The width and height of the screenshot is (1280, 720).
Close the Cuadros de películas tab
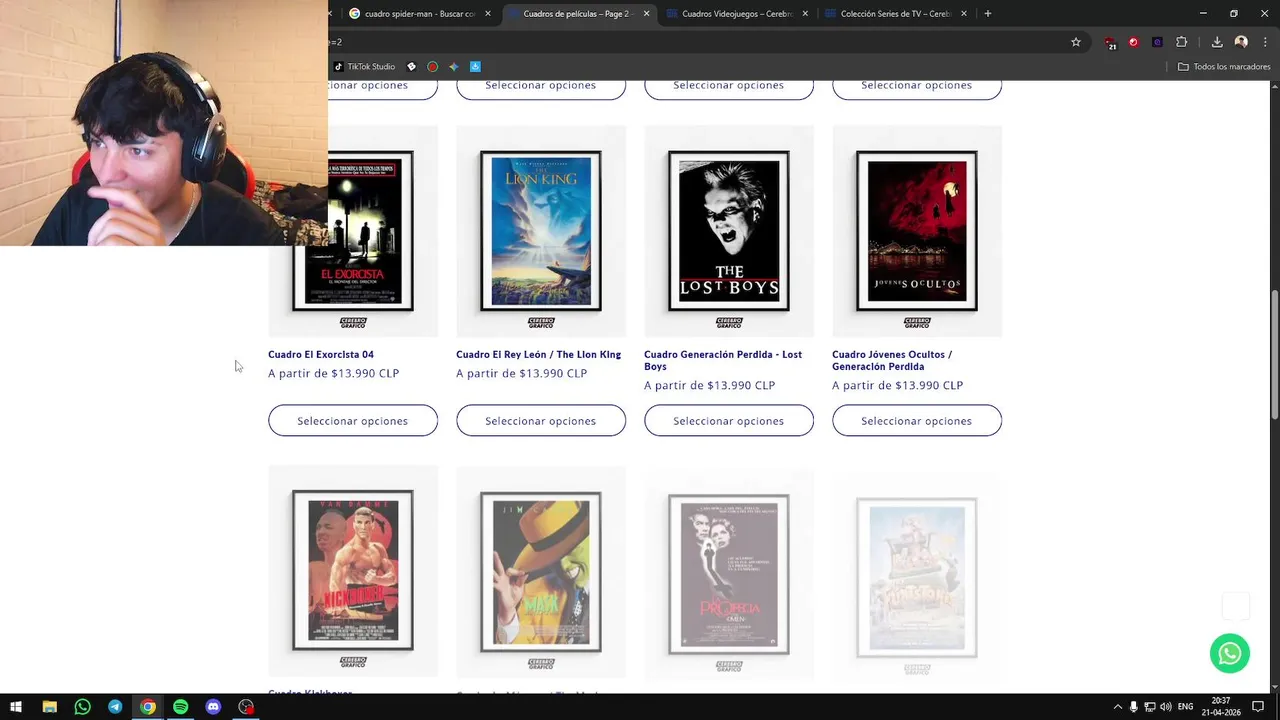(646, 14)
